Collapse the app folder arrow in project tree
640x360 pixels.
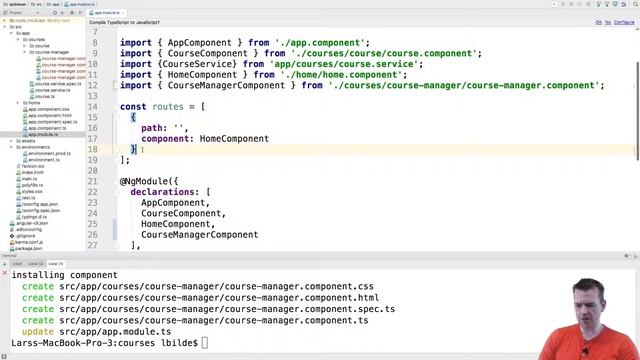click(11, 33)
